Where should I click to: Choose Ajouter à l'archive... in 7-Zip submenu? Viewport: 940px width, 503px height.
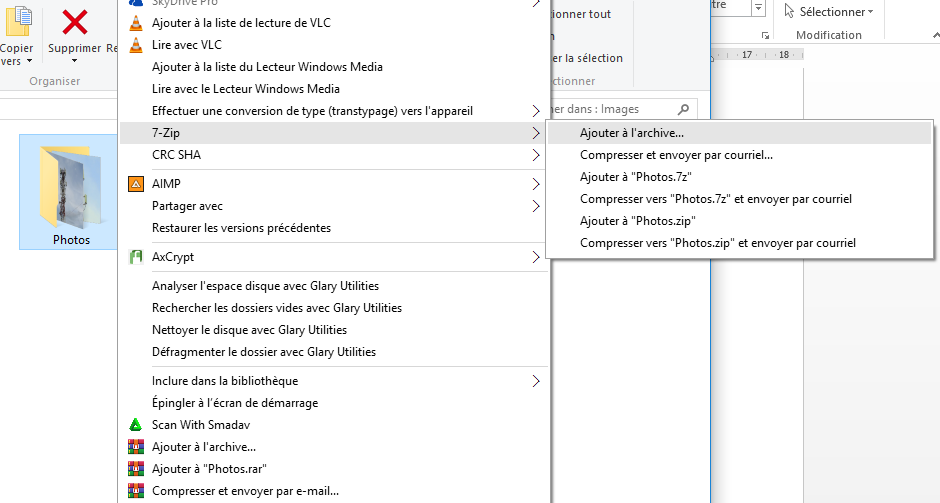coord(740,133)
